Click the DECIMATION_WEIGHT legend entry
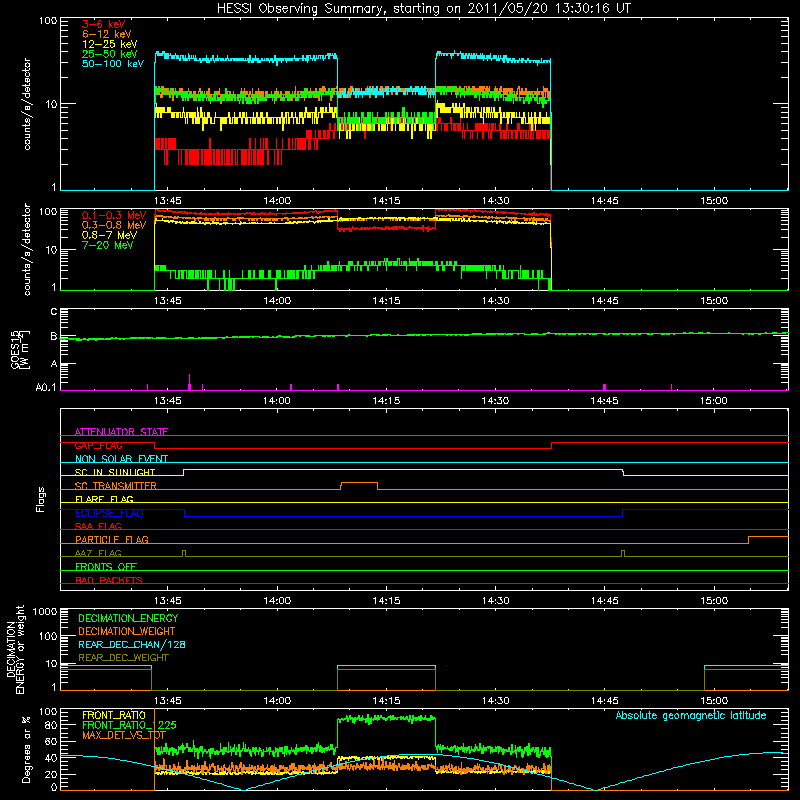The height and width of the screenshot is (800, 800). (x=127, y=631)
